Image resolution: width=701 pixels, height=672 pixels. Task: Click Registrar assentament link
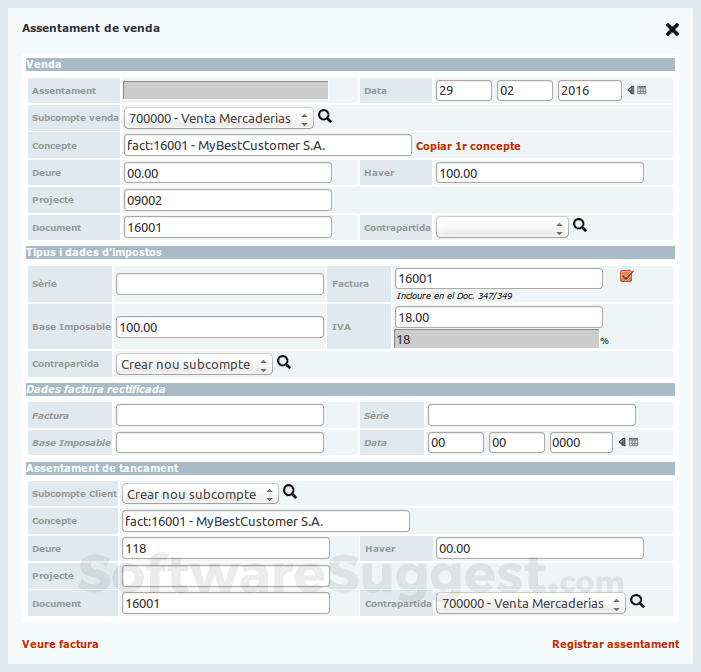pyautogui.click(x=615, y=644)
